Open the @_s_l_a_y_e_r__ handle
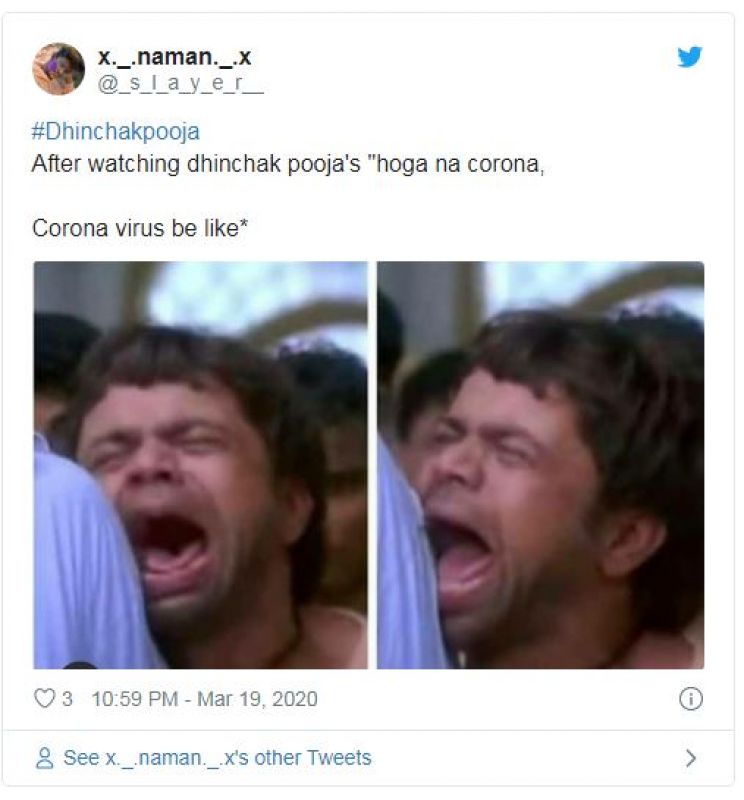This screenshot has width=744, height=800. point(181,84)
